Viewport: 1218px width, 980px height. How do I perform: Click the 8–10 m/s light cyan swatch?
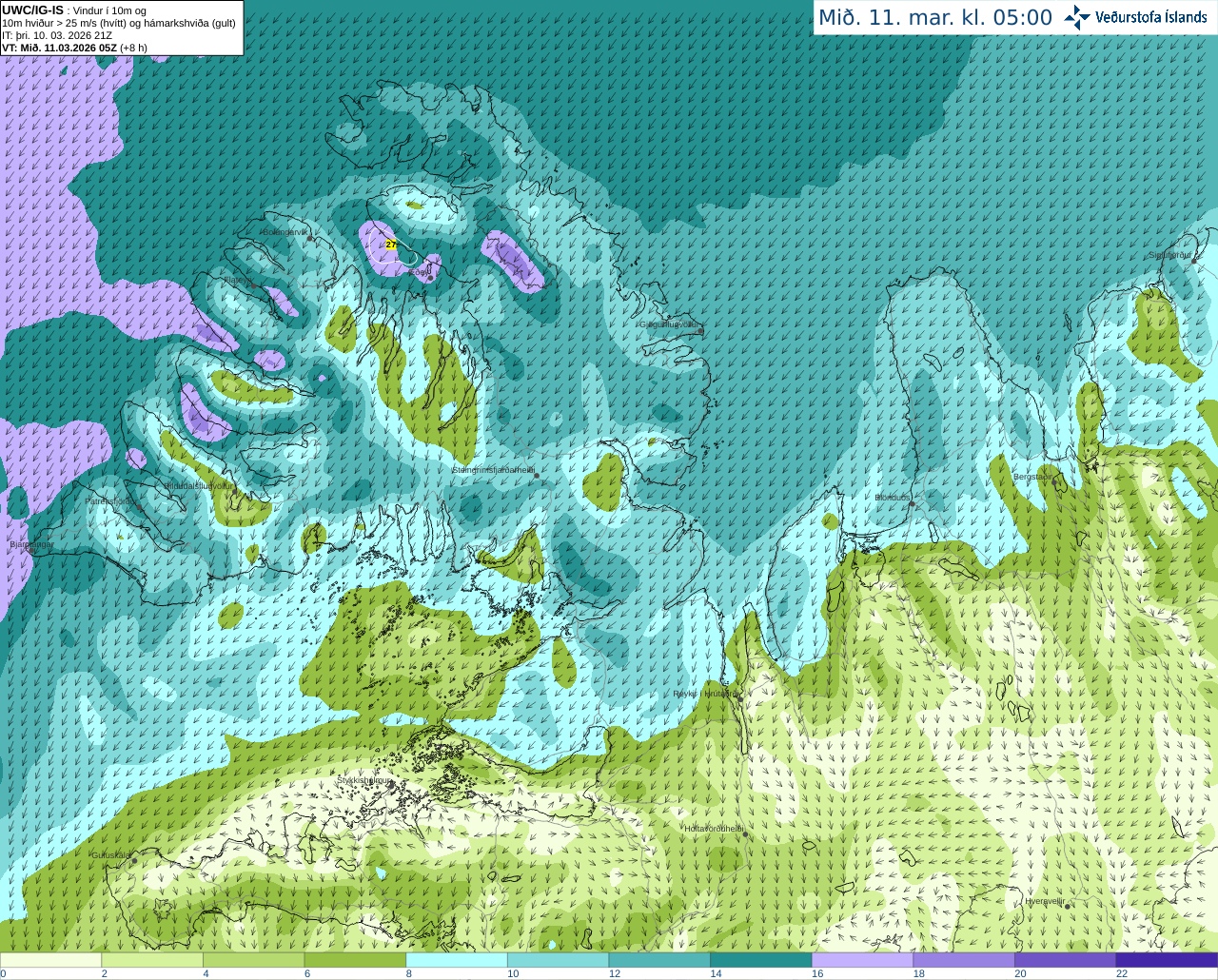click(457, 960)
